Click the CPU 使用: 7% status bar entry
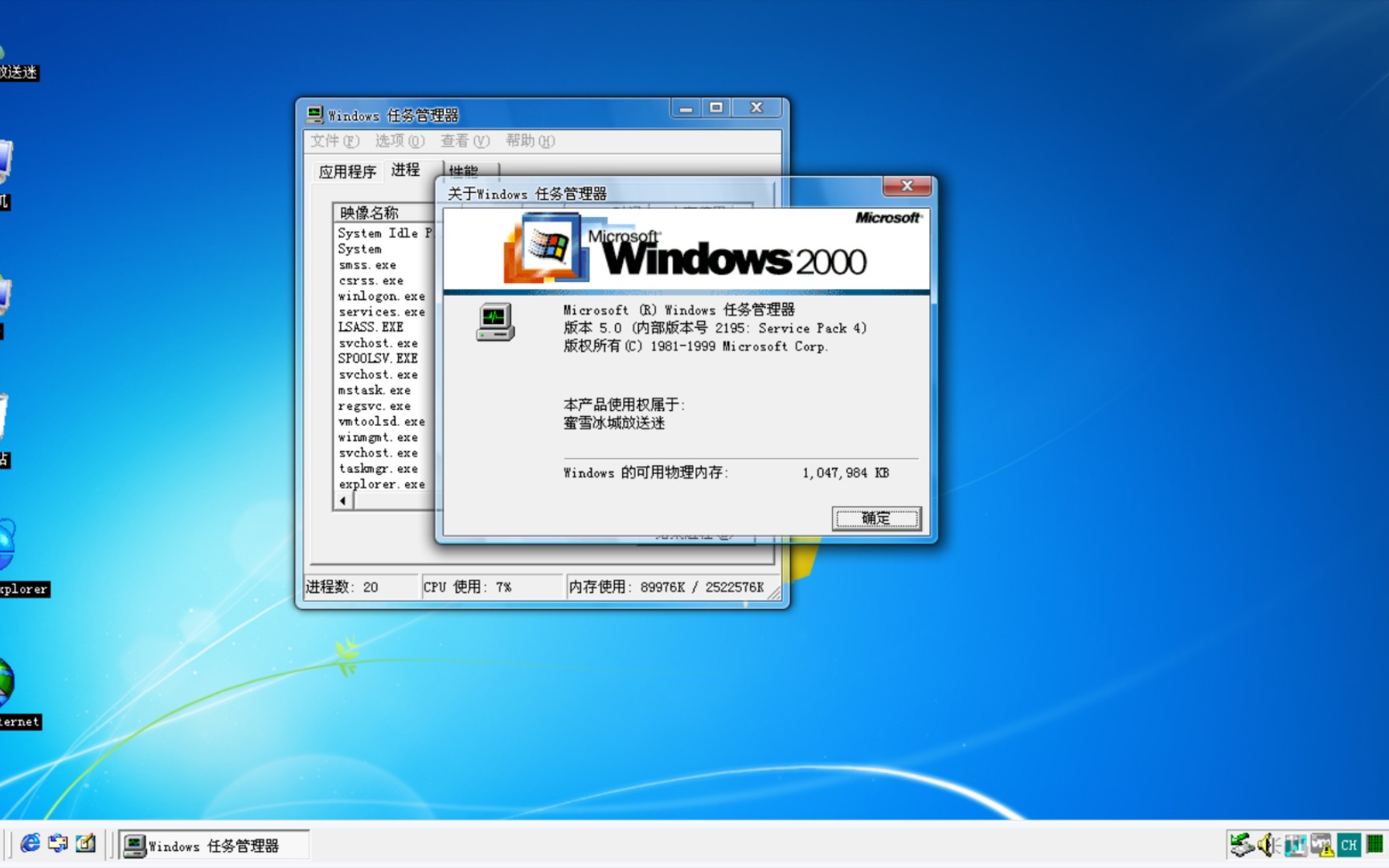Image resolution: width=1389 pixels, height=868 pixels. [x=492, y=587]
